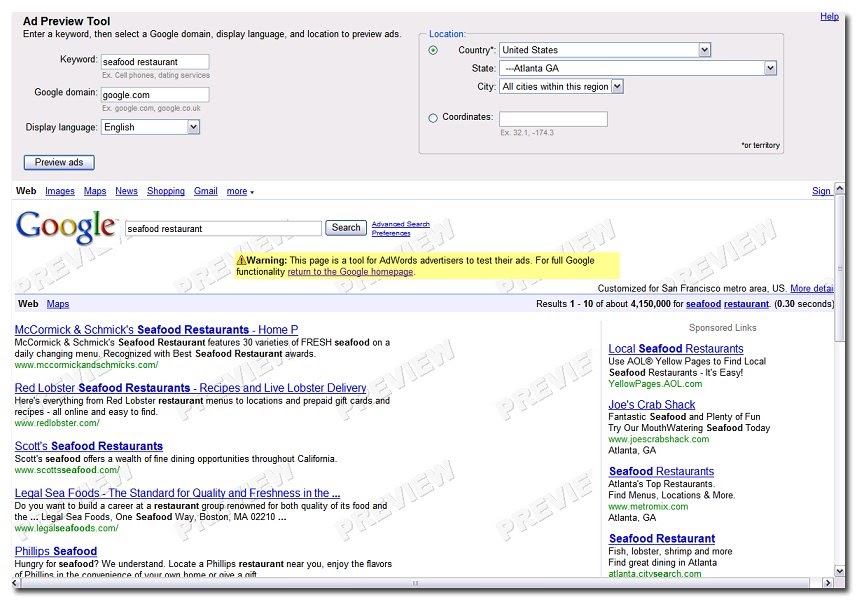The image size is (857, 600).
Task: Click the vertical scrollbar thumb
Action: click(840, 268)
